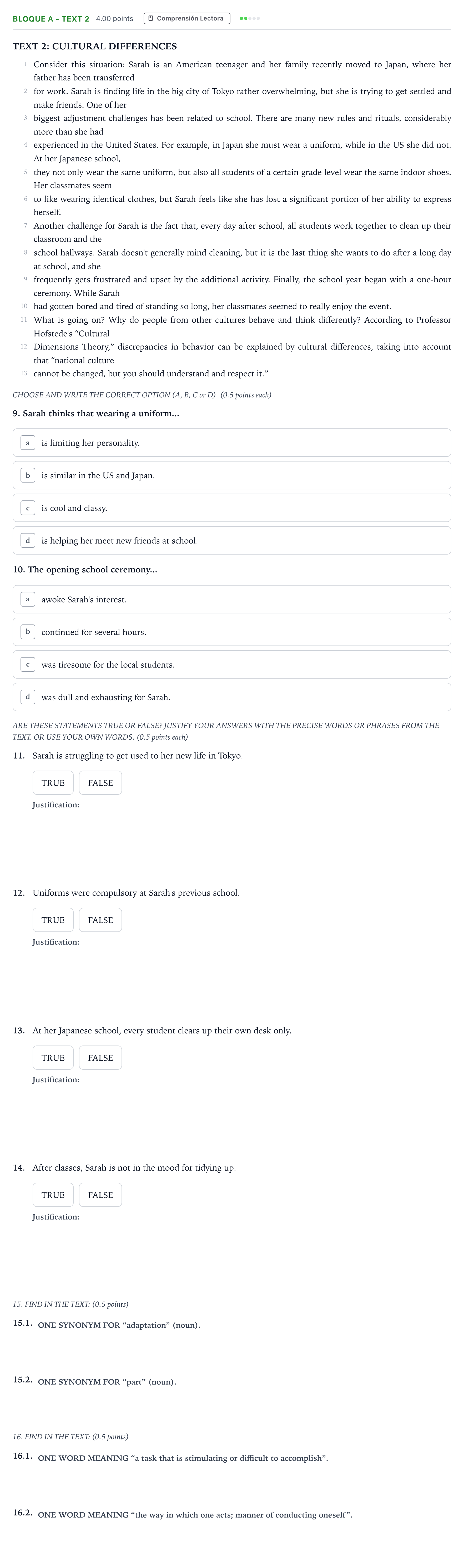Click the BLOQUE A - TEXT 2 heading
This screenshot has width=464, height=1568.
[x=51, y=19]
